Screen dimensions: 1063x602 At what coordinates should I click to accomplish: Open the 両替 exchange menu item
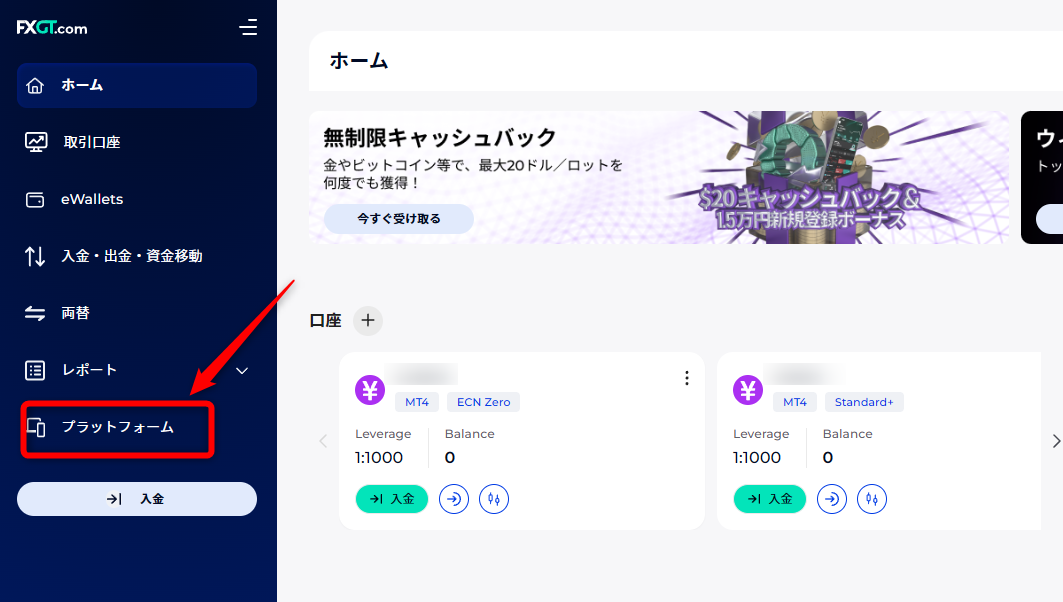click(137, 313)
